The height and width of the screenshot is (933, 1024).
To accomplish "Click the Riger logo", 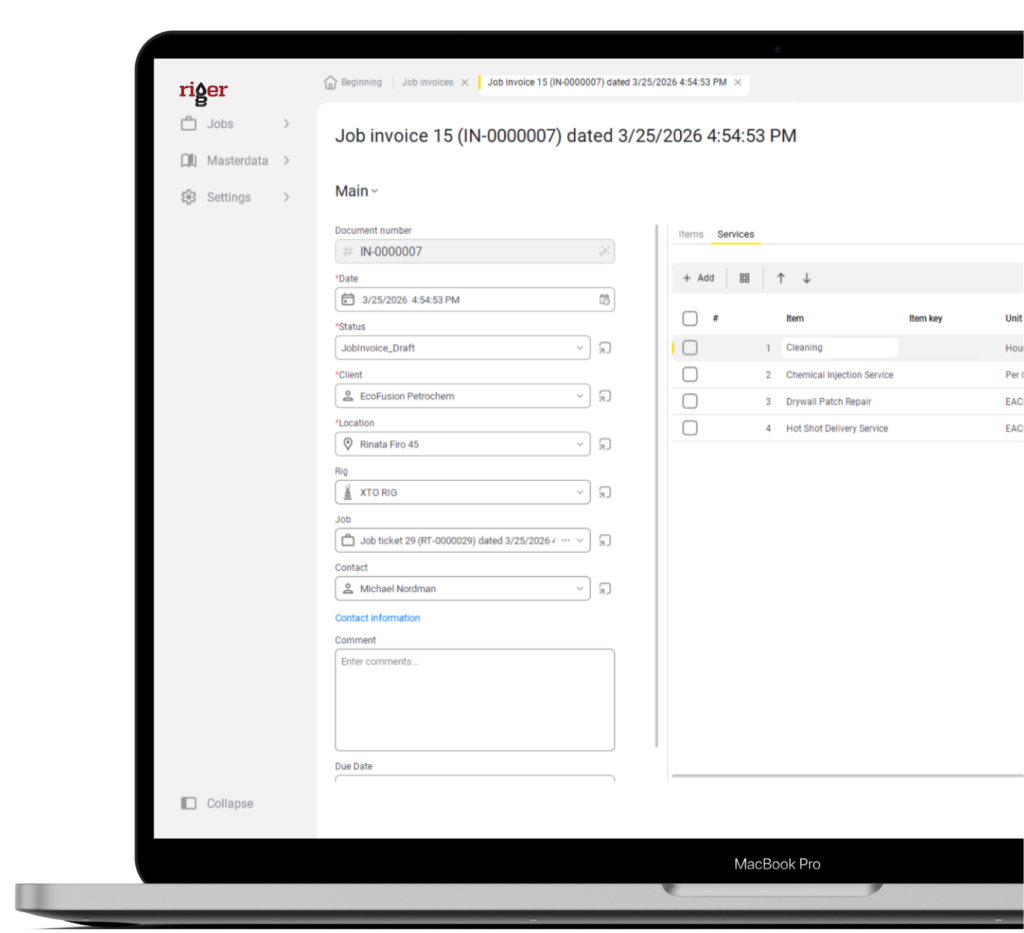I will click(x=203, y=92).
